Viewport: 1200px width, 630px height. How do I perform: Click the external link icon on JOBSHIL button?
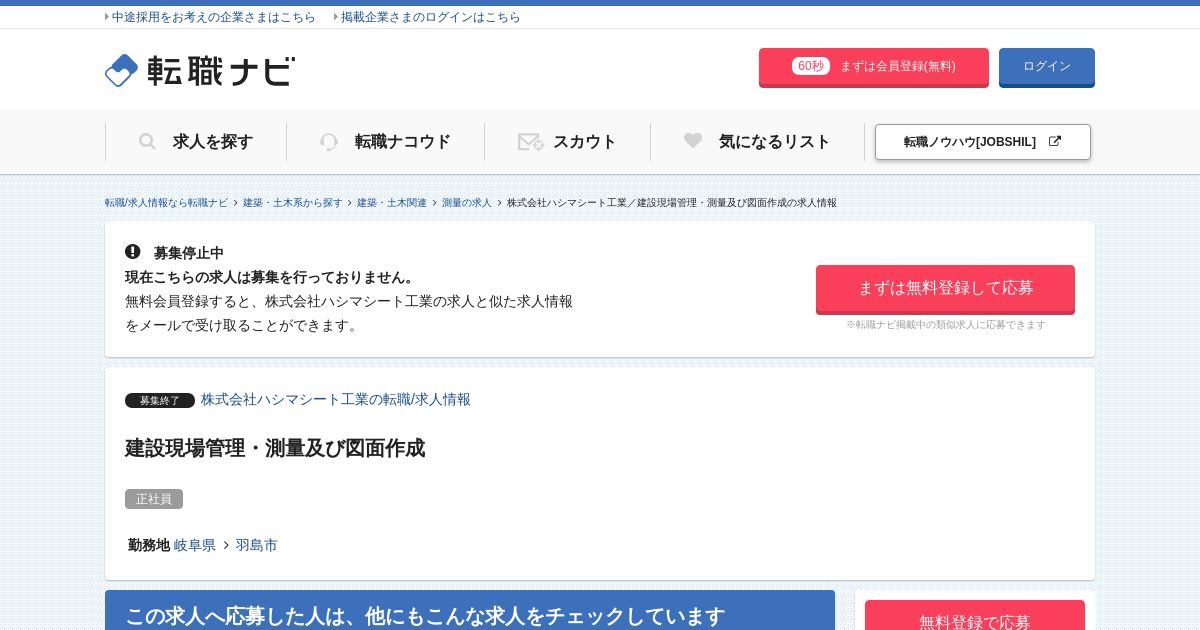point(1054,141)
